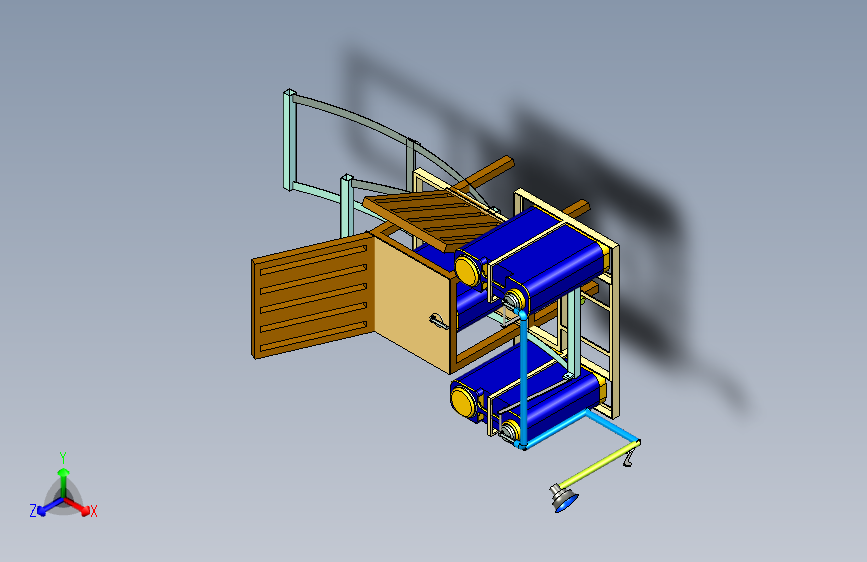Pick the vertical light-blue pipe between the tanks

[524, 379]
